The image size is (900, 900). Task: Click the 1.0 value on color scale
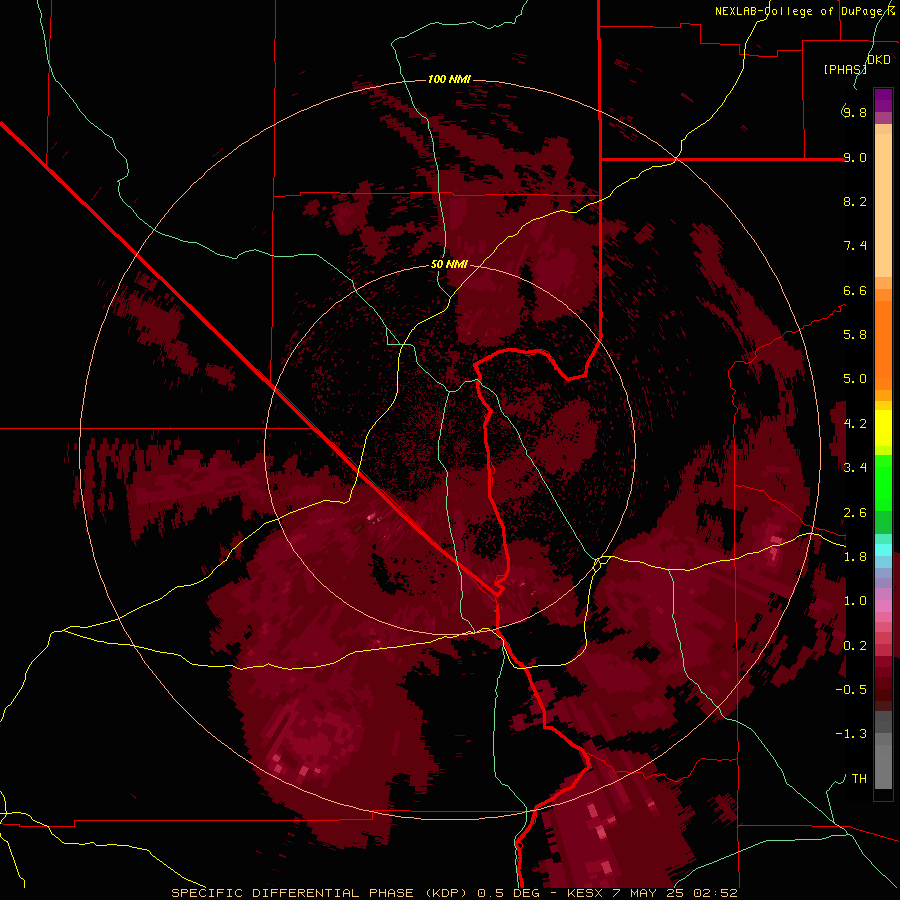(855, 601)
